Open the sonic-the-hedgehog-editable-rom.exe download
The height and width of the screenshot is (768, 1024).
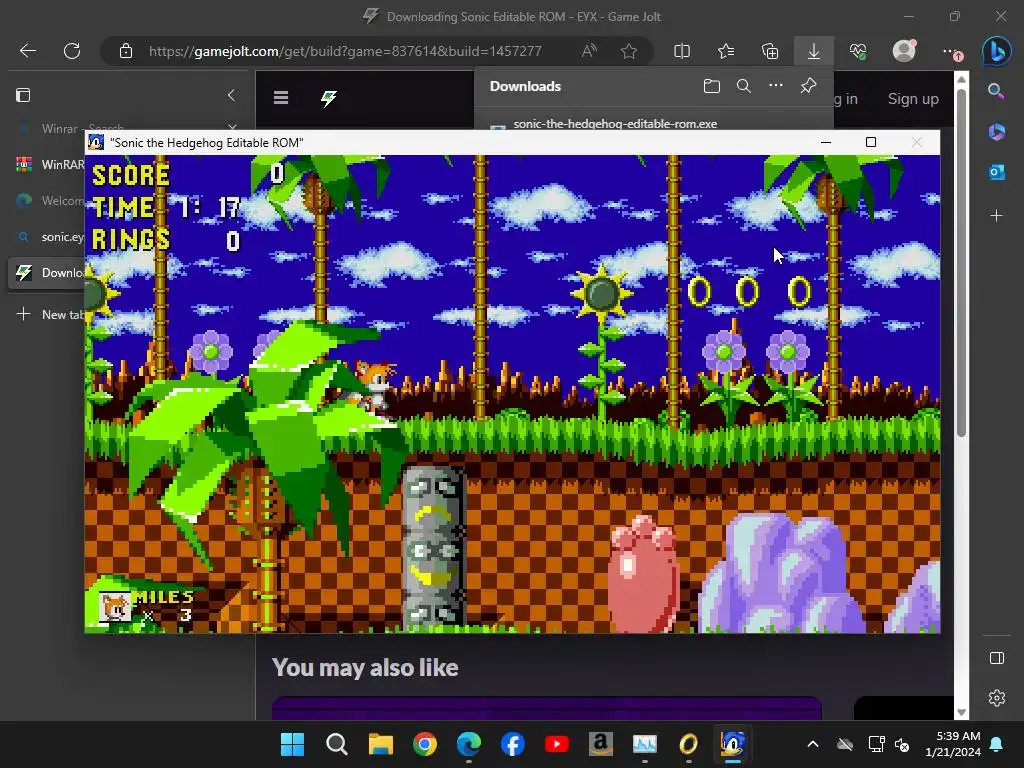click(615, 123)
